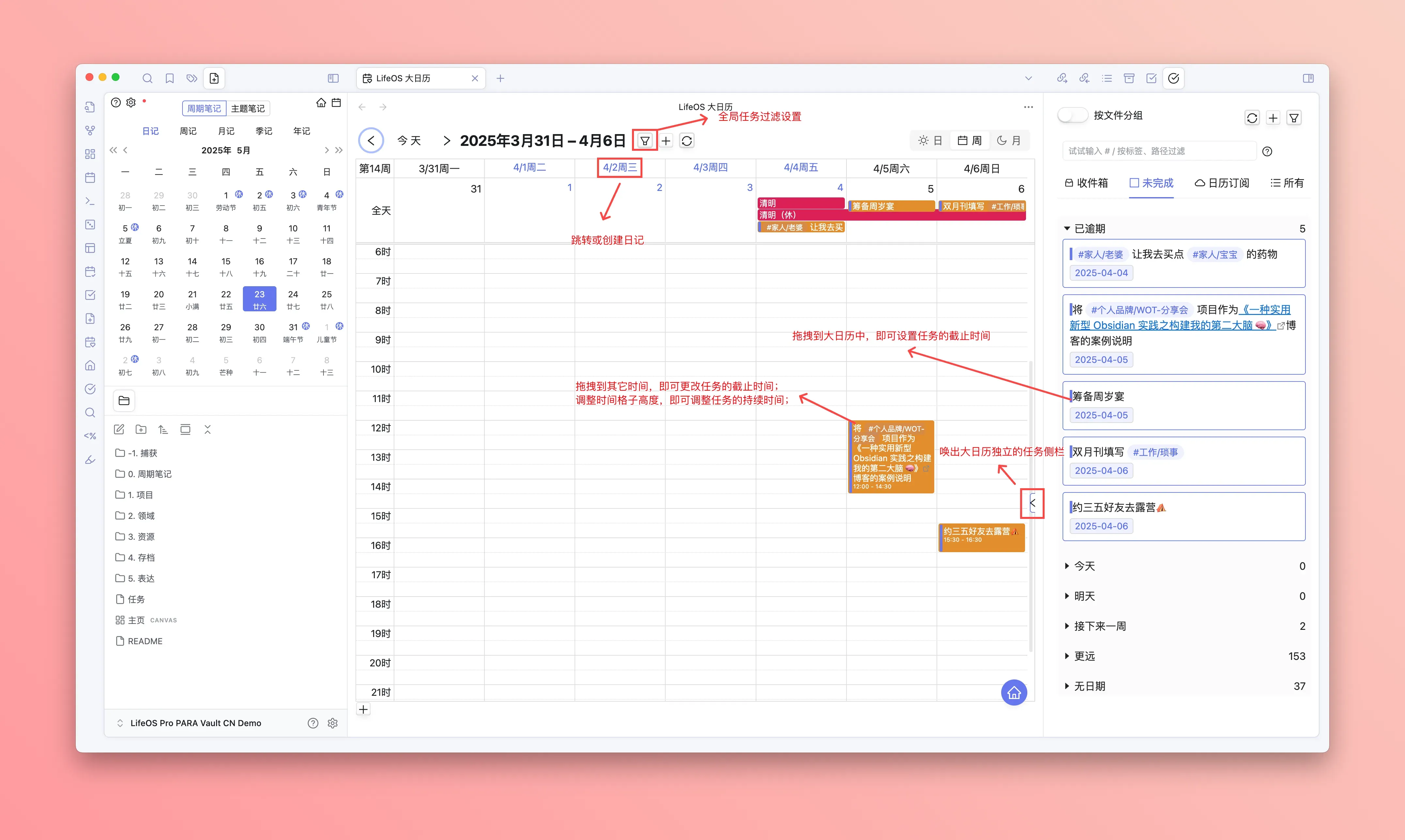Screen dimensions: 1405x840
Task: Switch to the month view
Action: click(1009, 140)
